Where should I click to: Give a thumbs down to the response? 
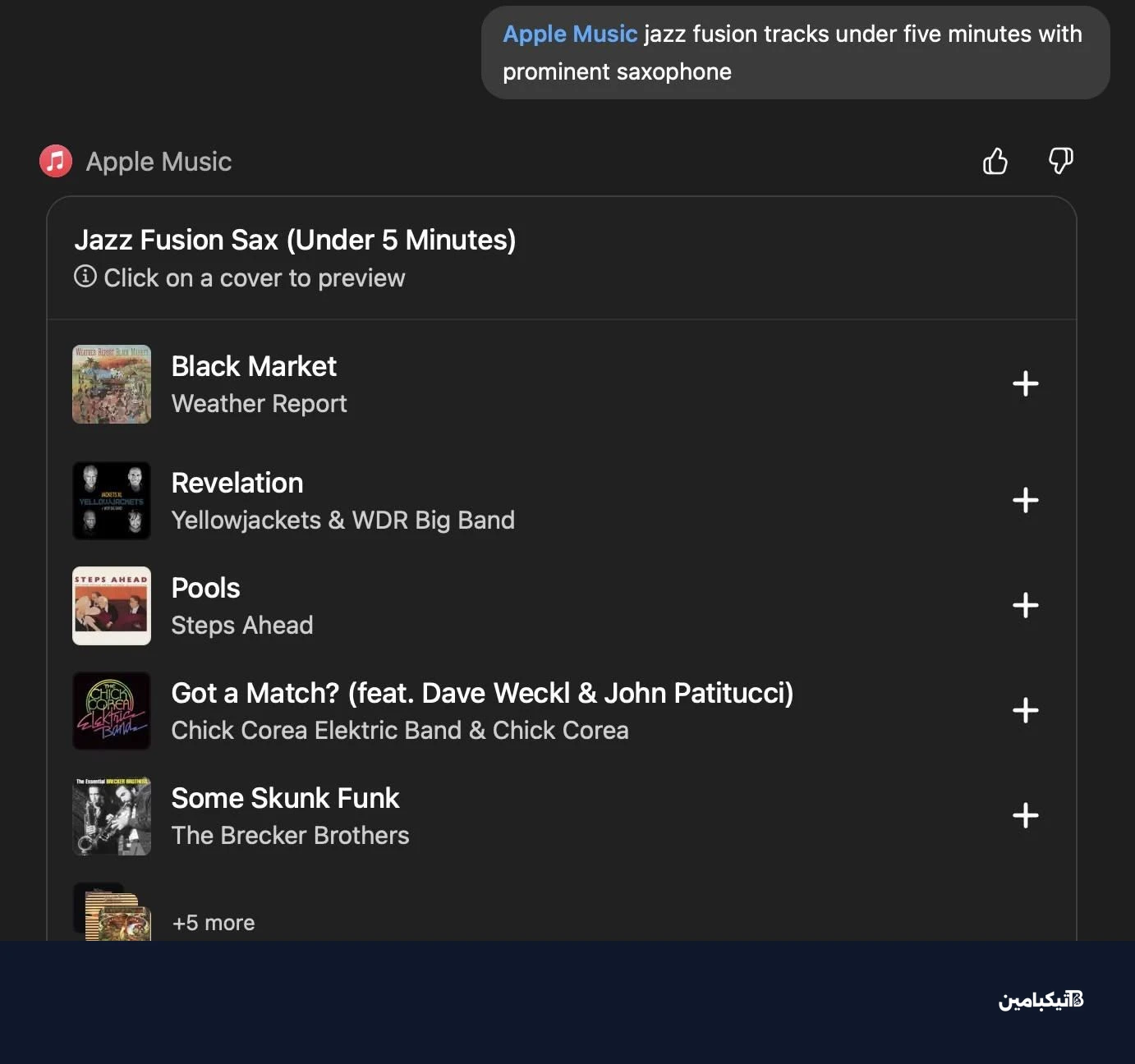click(1060, 161)
